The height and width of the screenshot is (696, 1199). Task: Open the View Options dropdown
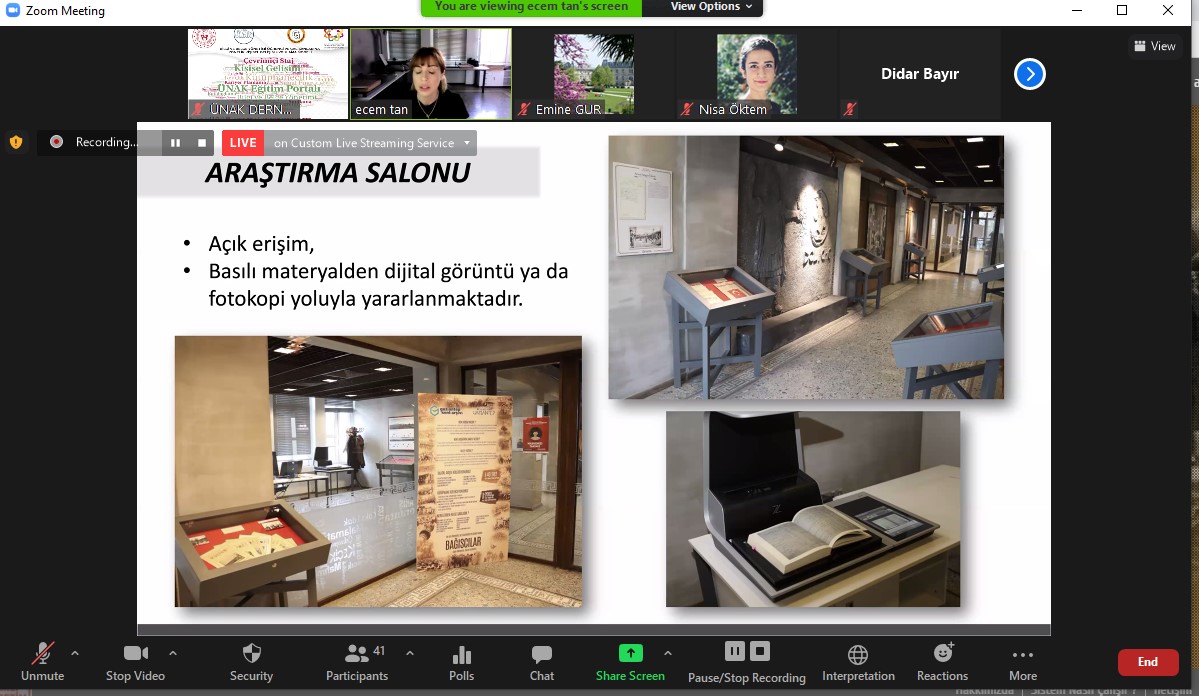click(705, 7)
